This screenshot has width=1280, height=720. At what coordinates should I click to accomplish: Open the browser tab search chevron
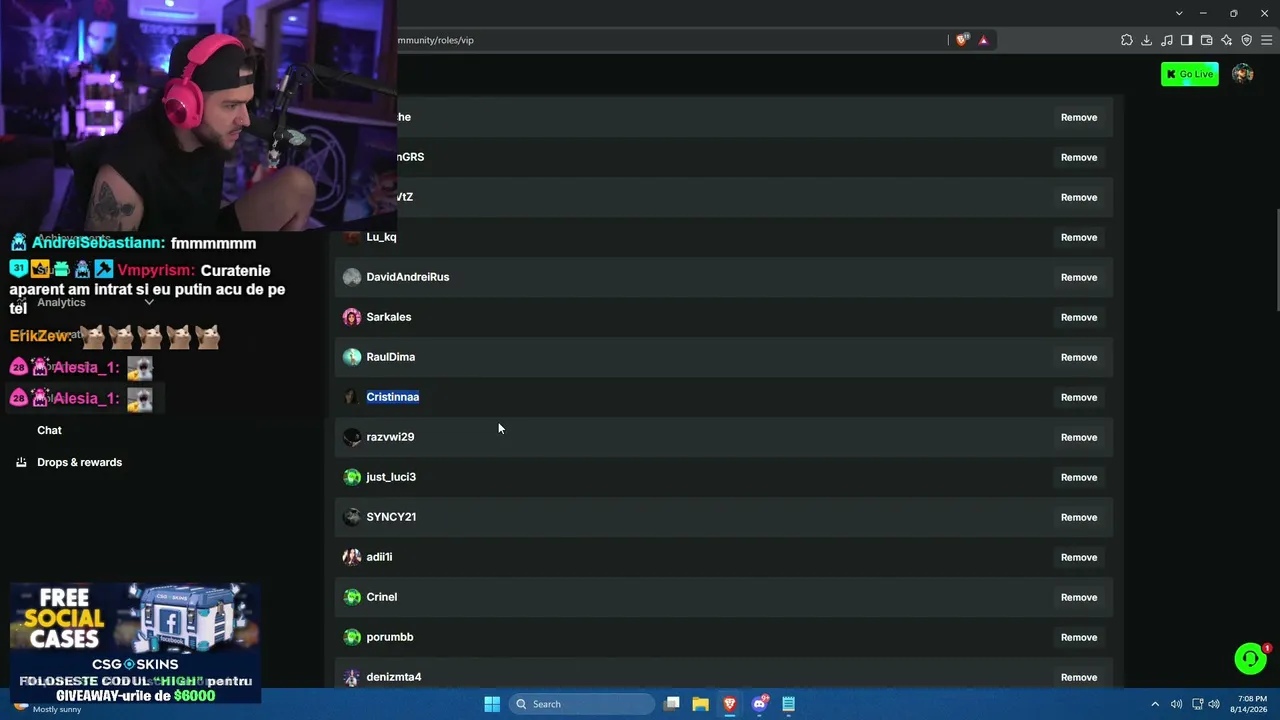(1179, 13)
